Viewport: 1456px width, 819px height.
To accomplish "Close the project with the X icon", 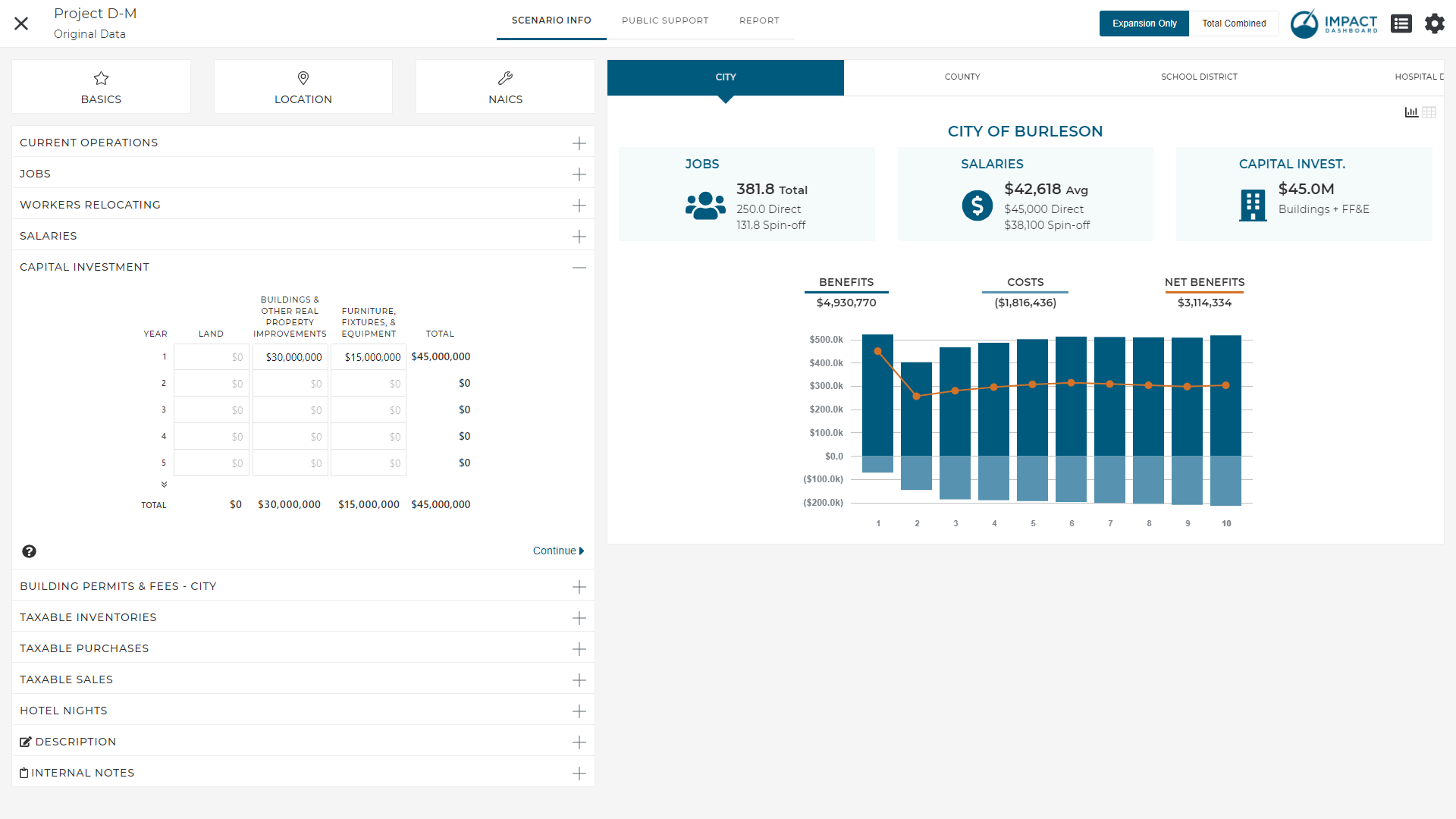I will [21, 24].
